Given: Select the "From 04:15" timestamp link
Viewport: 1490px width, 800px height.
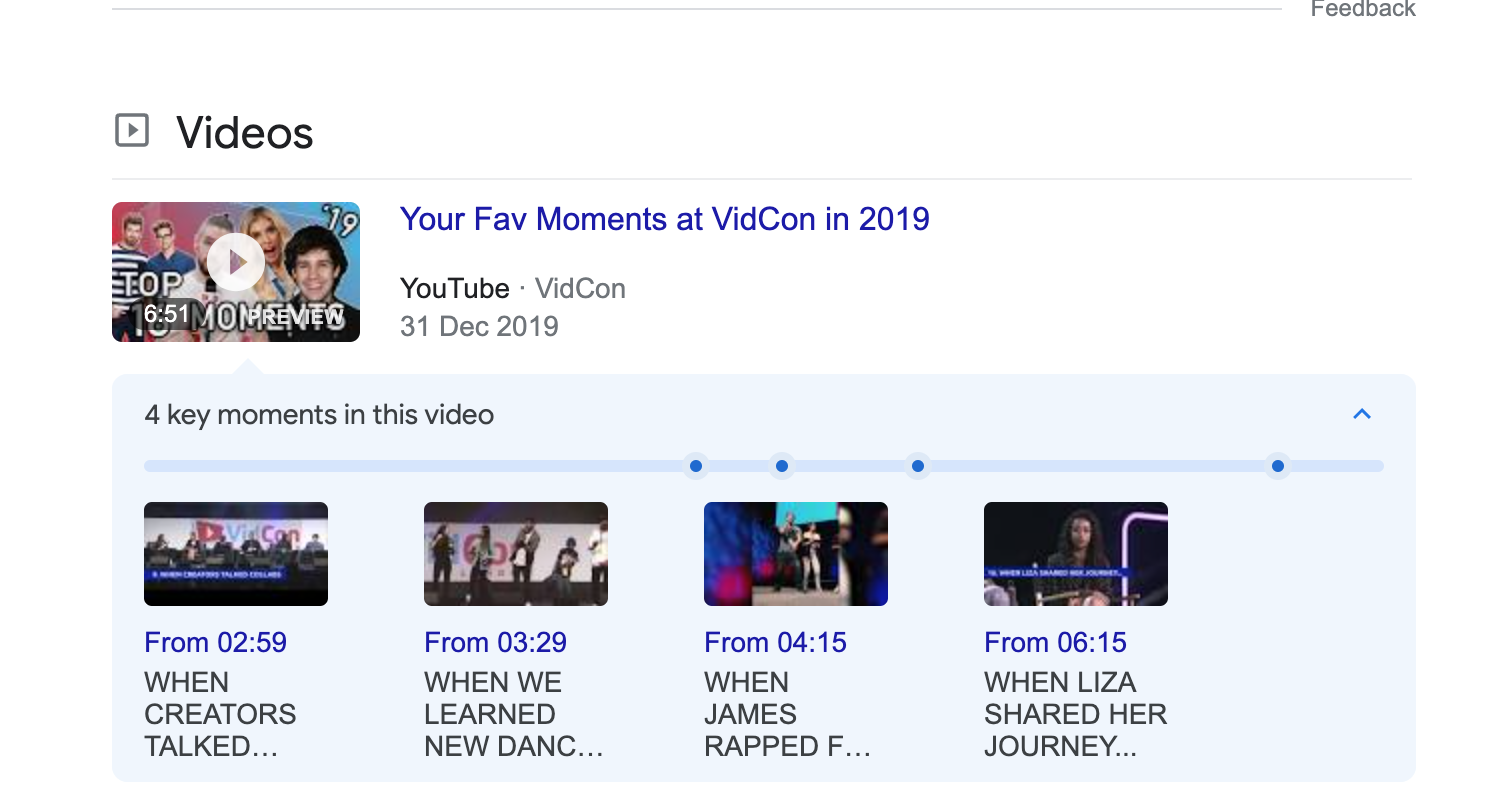Looking at the screenshot, I should [776, 642].
